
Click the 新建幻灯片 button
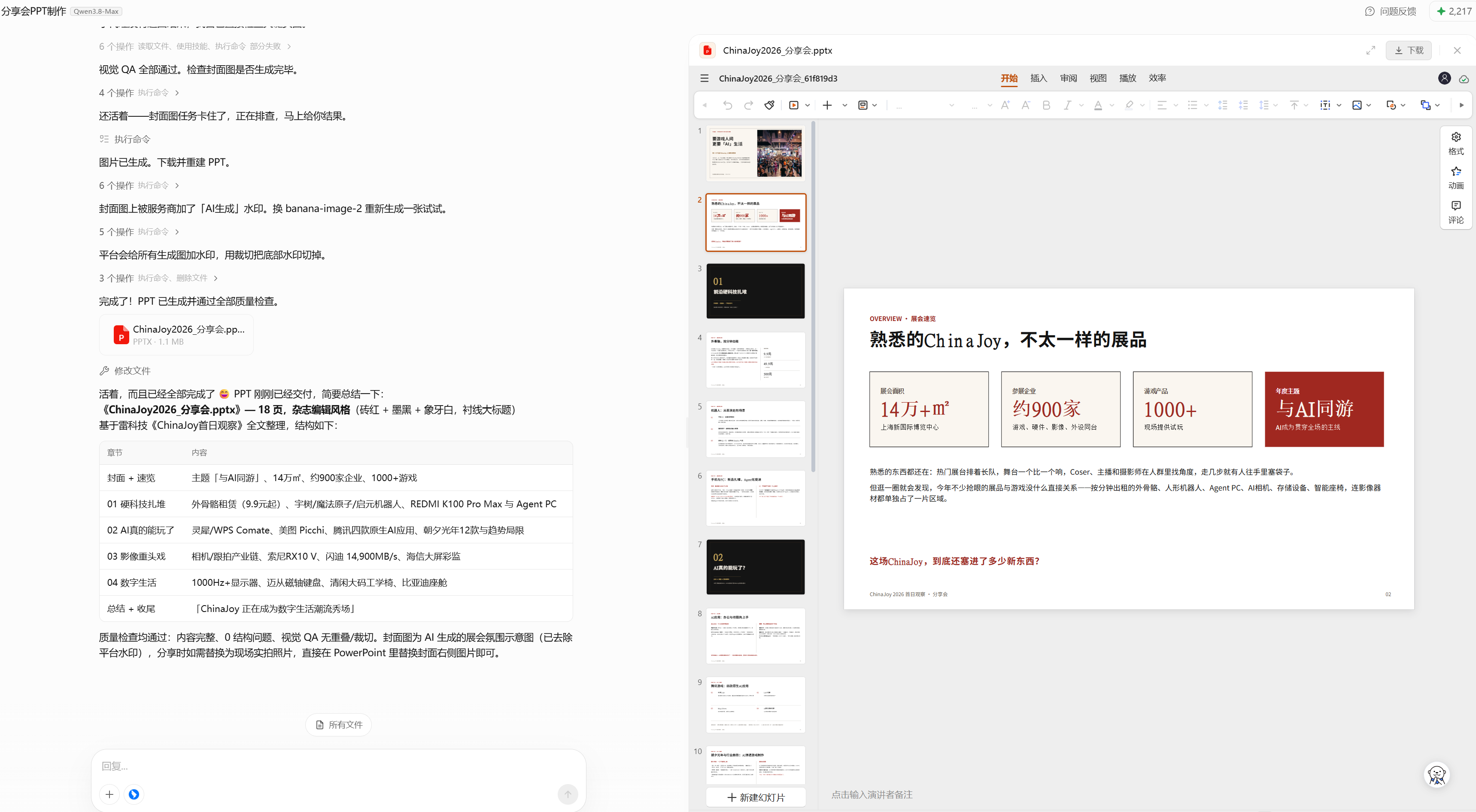tap(756, 797)
